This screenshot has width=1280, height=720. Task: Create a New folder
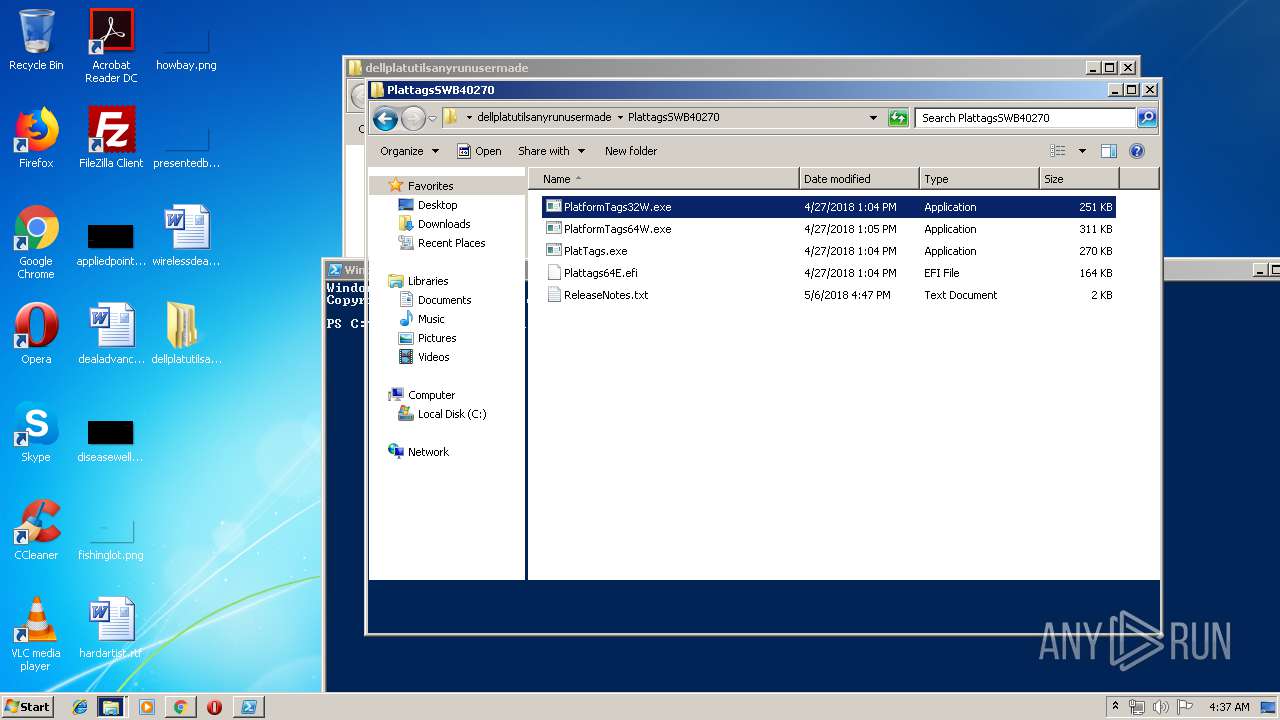[x=631, y=151]
